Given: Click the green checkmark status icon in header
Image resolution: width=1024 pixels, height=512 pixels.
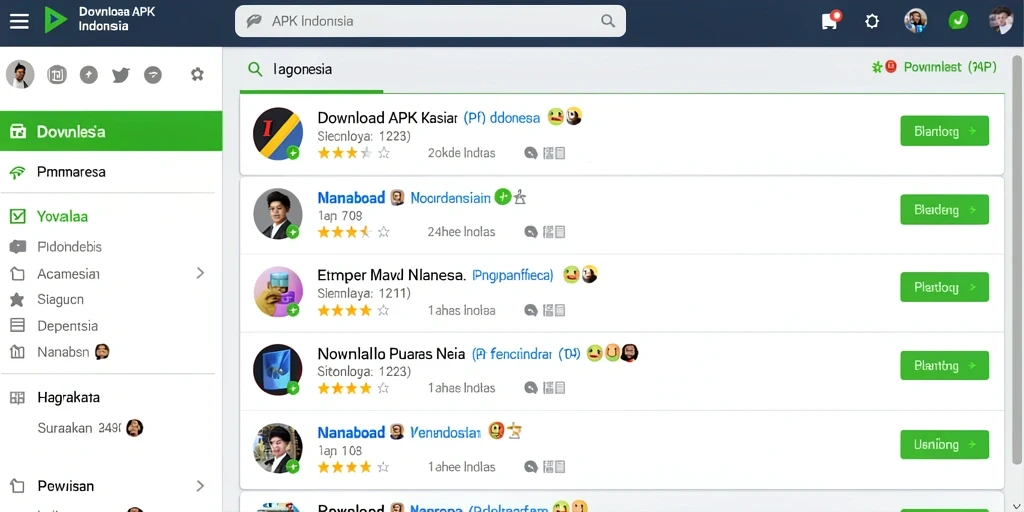Looking at the screenshot, I should pyautogui.click(x=958, y=21).
